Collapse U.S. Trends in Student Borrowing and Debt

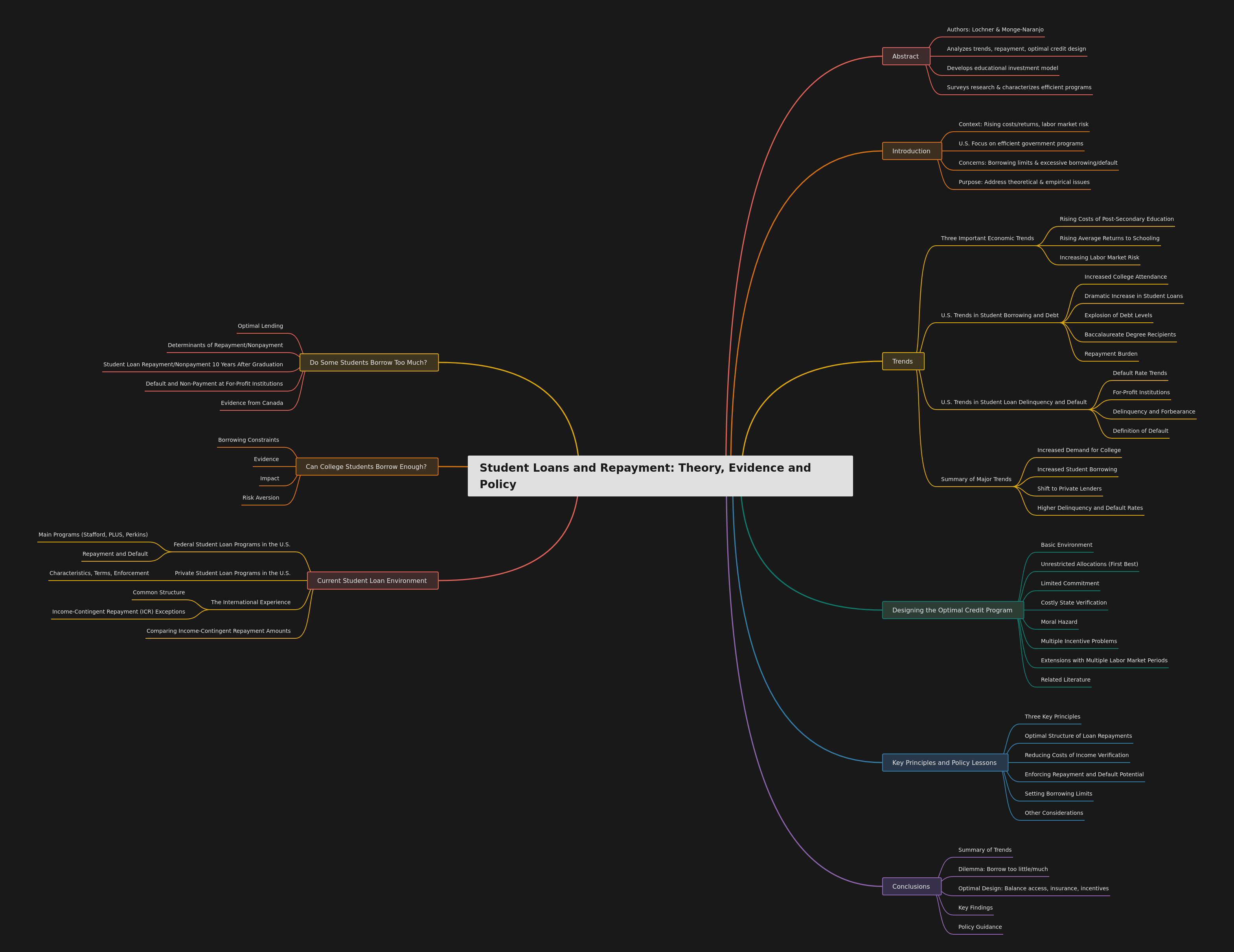1000,315
